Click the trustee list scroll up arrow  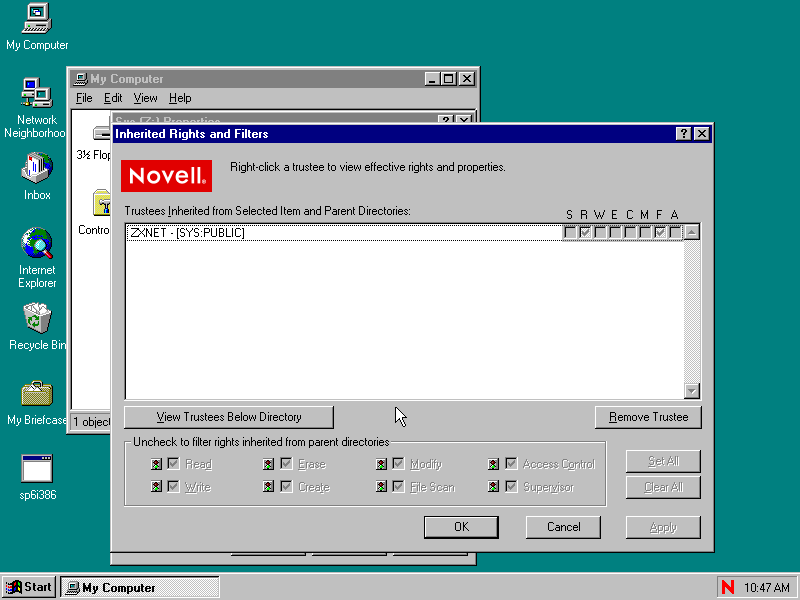pyautogui.click(x=692, y=233)
